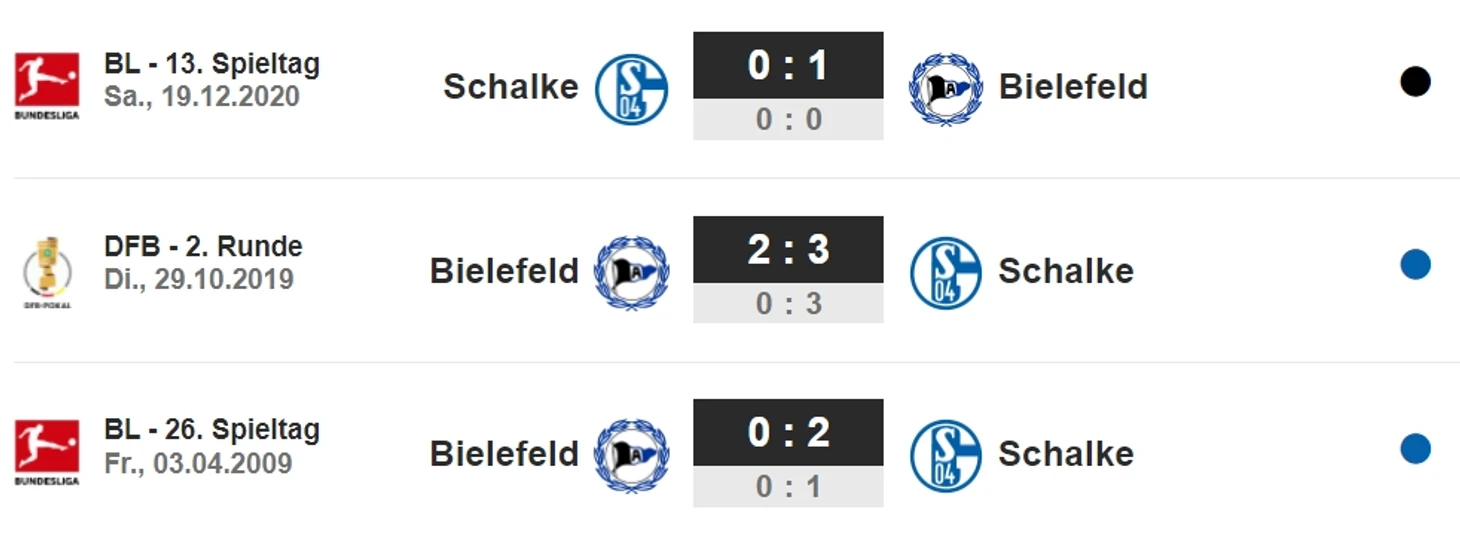Click blue result dot for 29.10.2019 match
The width and height of the screenshot is (1460, 540).
[1415, 265]
